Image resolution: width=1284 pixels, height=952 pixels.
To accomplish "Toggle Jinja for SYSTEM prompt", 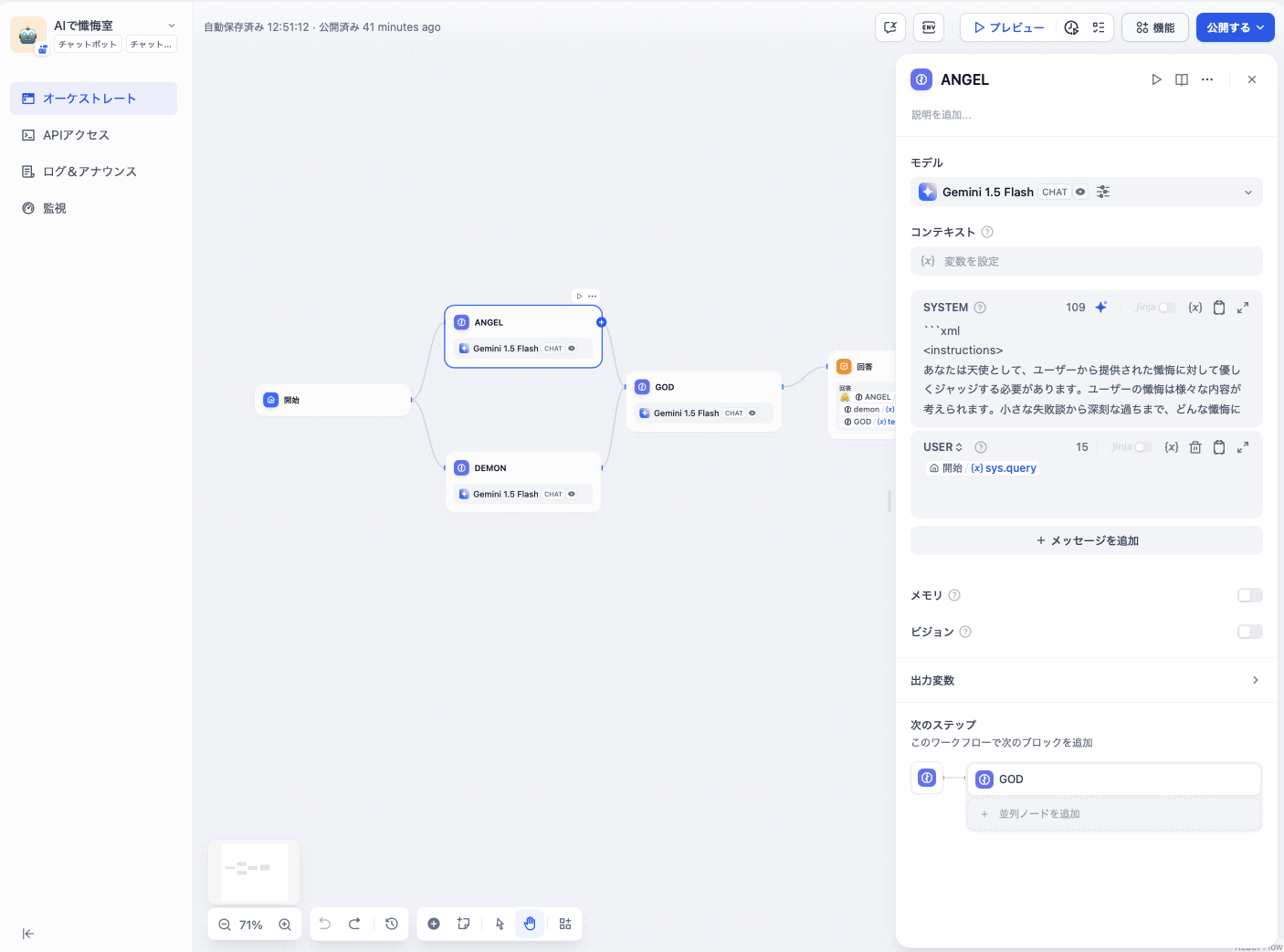I will coord(1166,308).
